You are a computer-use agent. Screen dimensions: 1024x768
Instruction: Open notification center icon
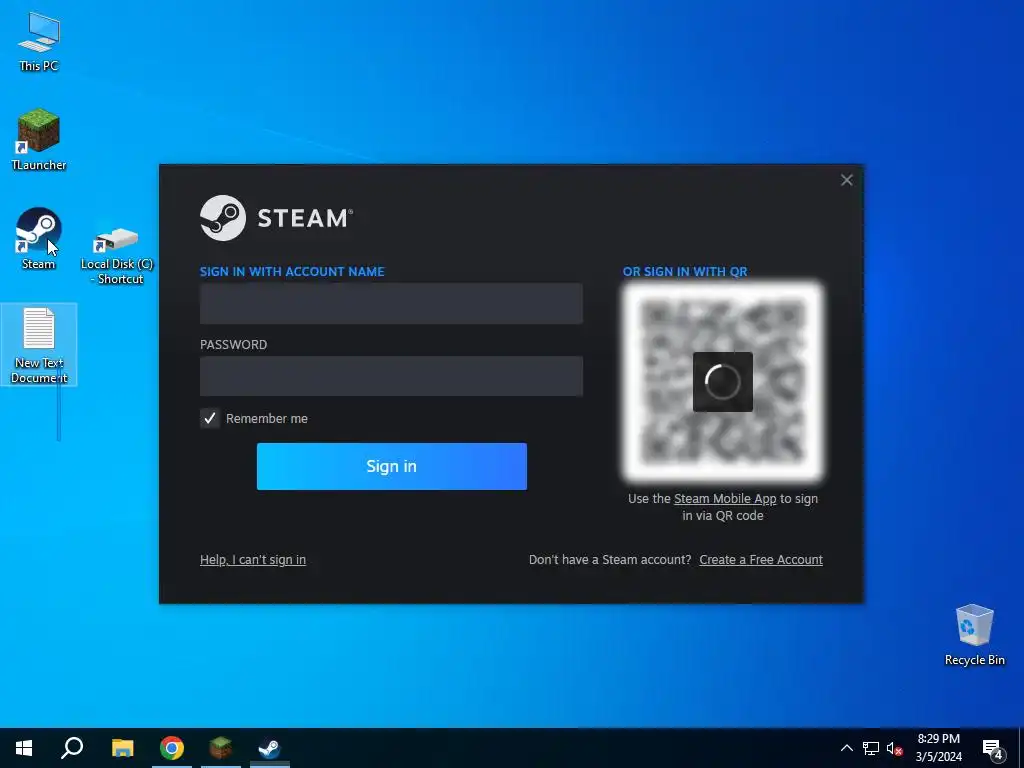pos(993,749)
